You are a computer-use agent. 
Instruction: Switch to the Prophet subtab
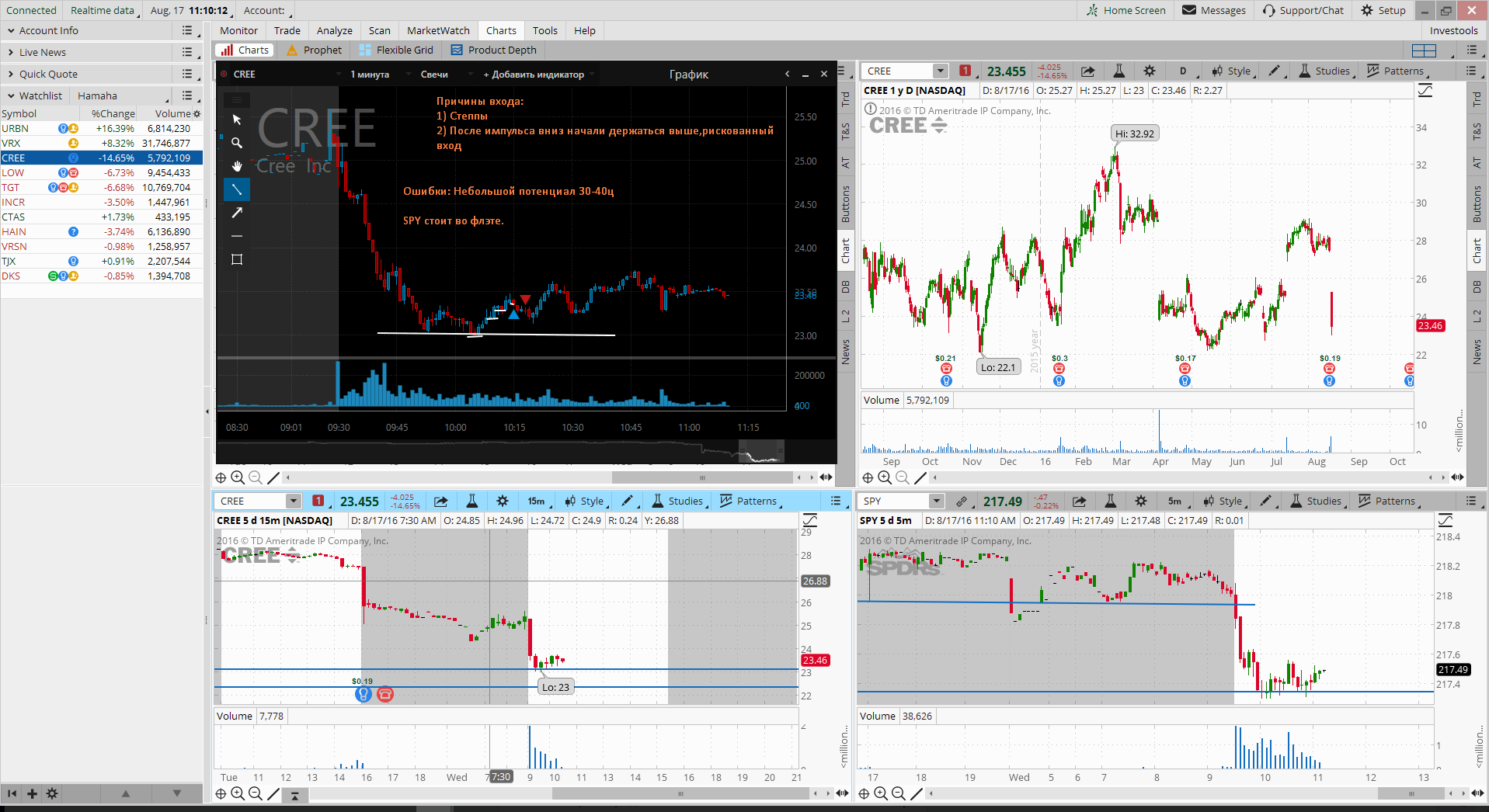pyautogui.click(x=315, y=50)
